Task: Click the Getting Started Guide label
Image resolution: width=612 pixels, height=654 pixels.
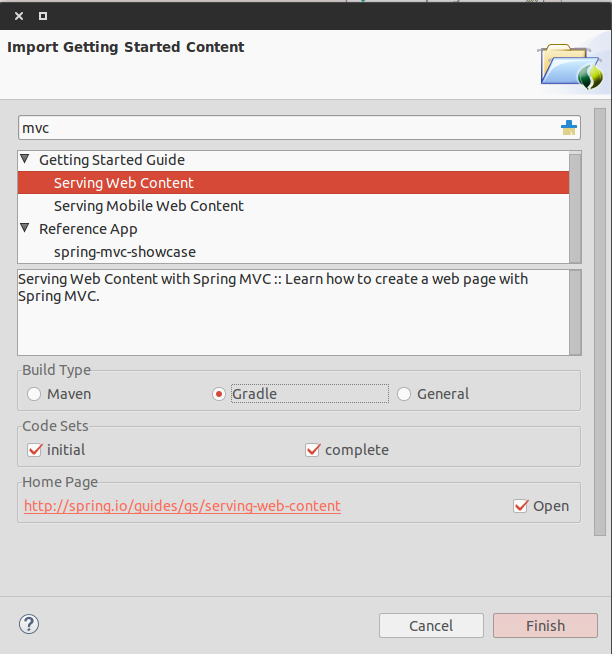Action: [112, 160]
